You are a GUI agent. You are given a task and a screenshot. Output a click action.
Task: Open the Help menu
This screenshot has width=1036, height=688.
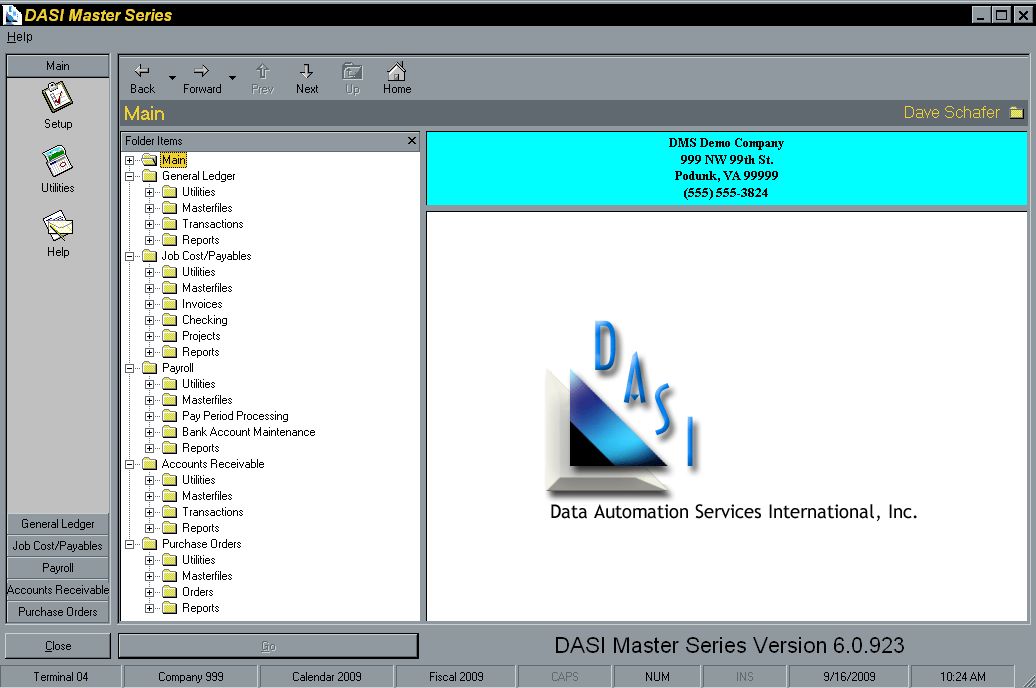[19, 37]
